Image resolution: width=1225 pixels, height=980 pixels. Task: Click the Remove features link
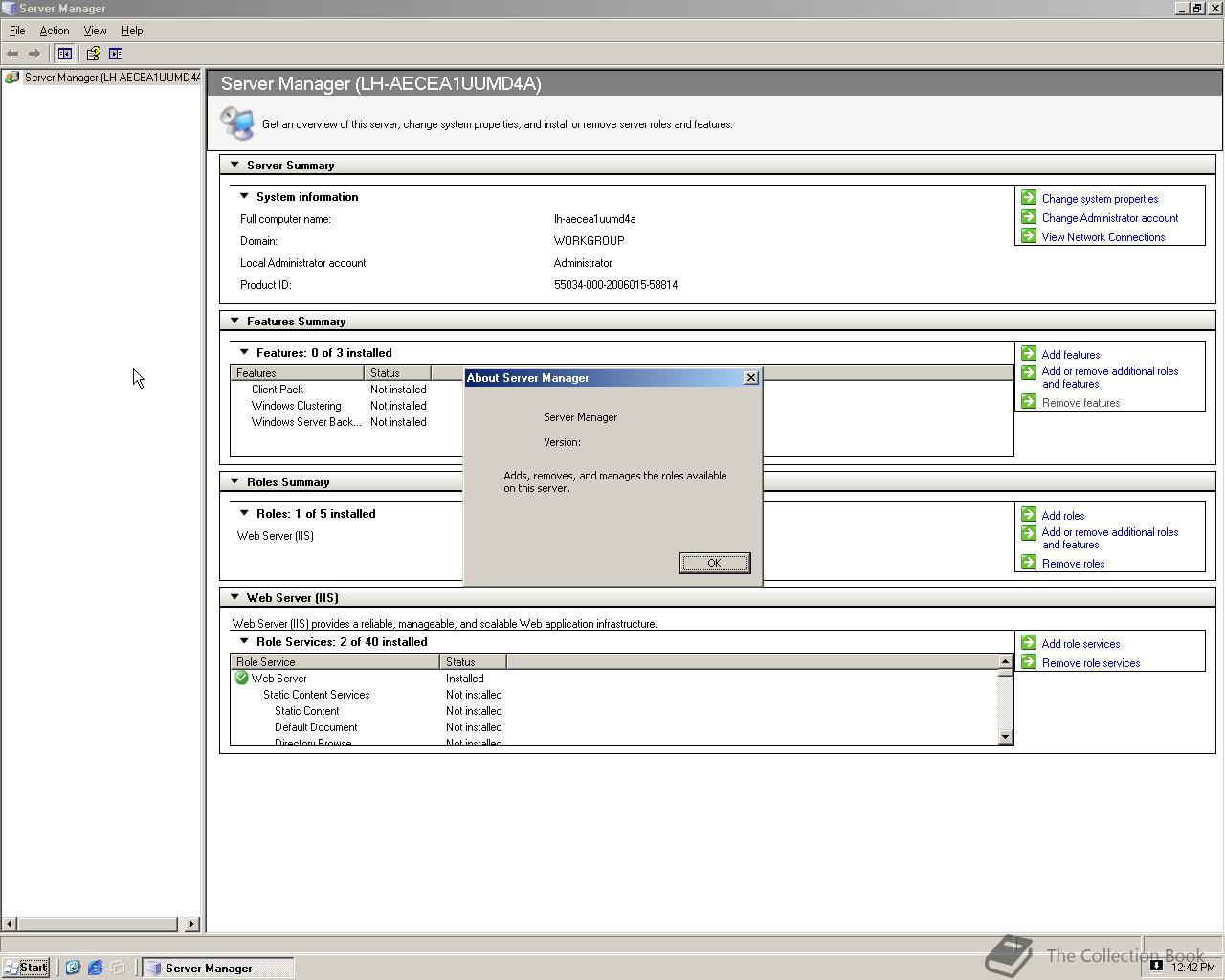click(1080, 403)
